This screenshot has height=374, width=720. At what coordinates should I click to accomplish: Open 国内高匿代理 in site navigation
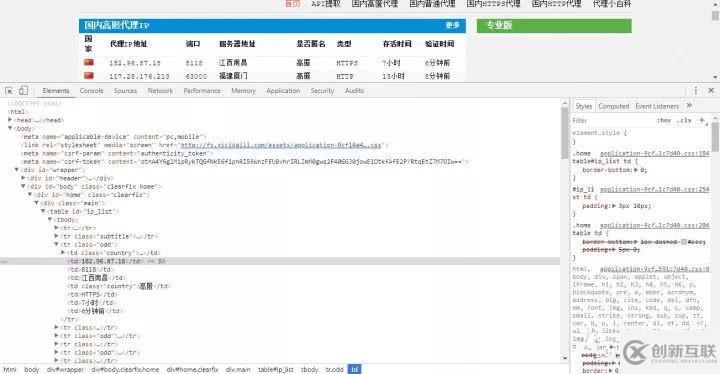coord(375,3)
